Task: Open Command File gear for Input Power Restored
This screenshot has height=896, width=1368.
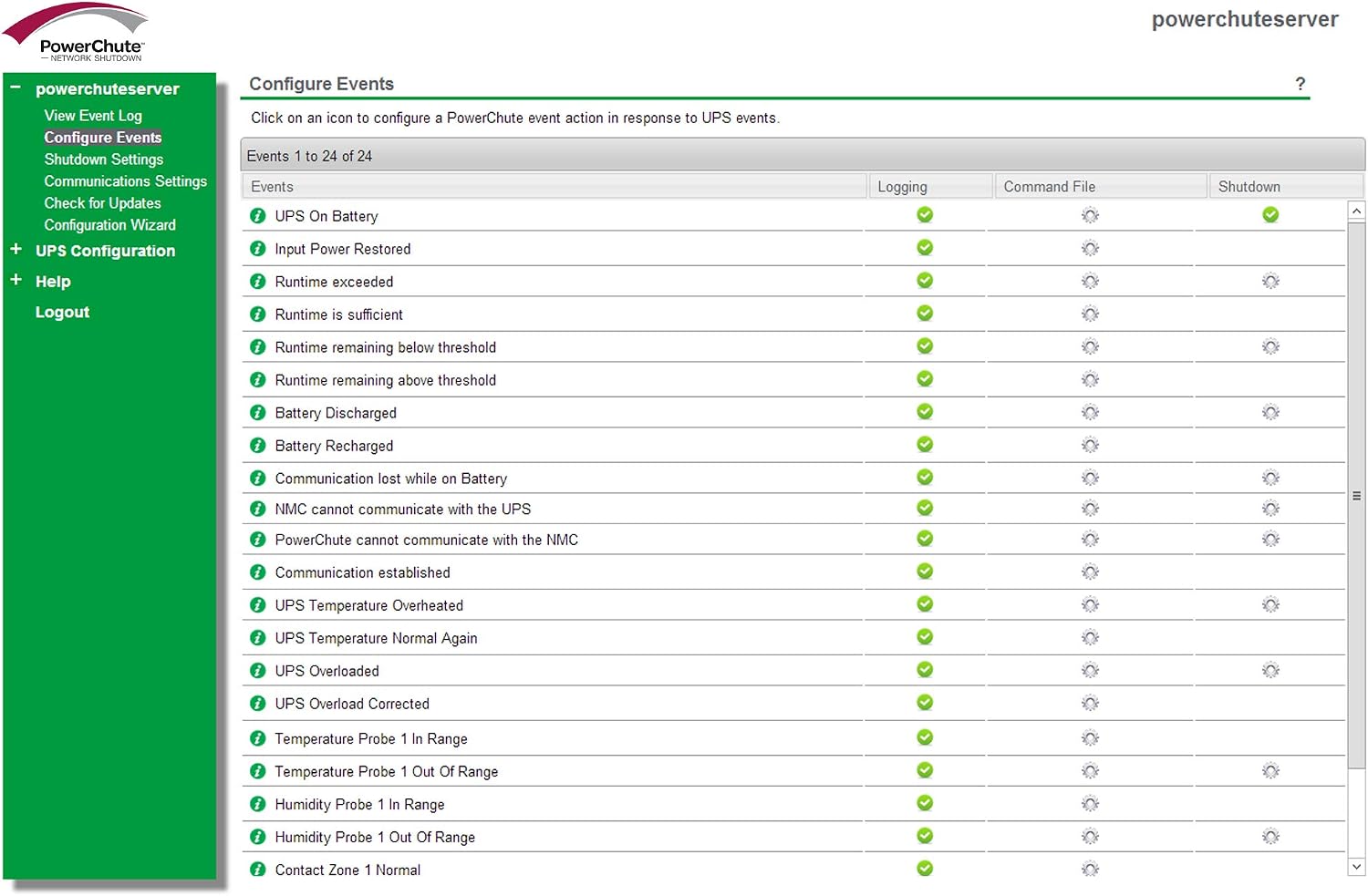Action: [x=1090, y=249]
